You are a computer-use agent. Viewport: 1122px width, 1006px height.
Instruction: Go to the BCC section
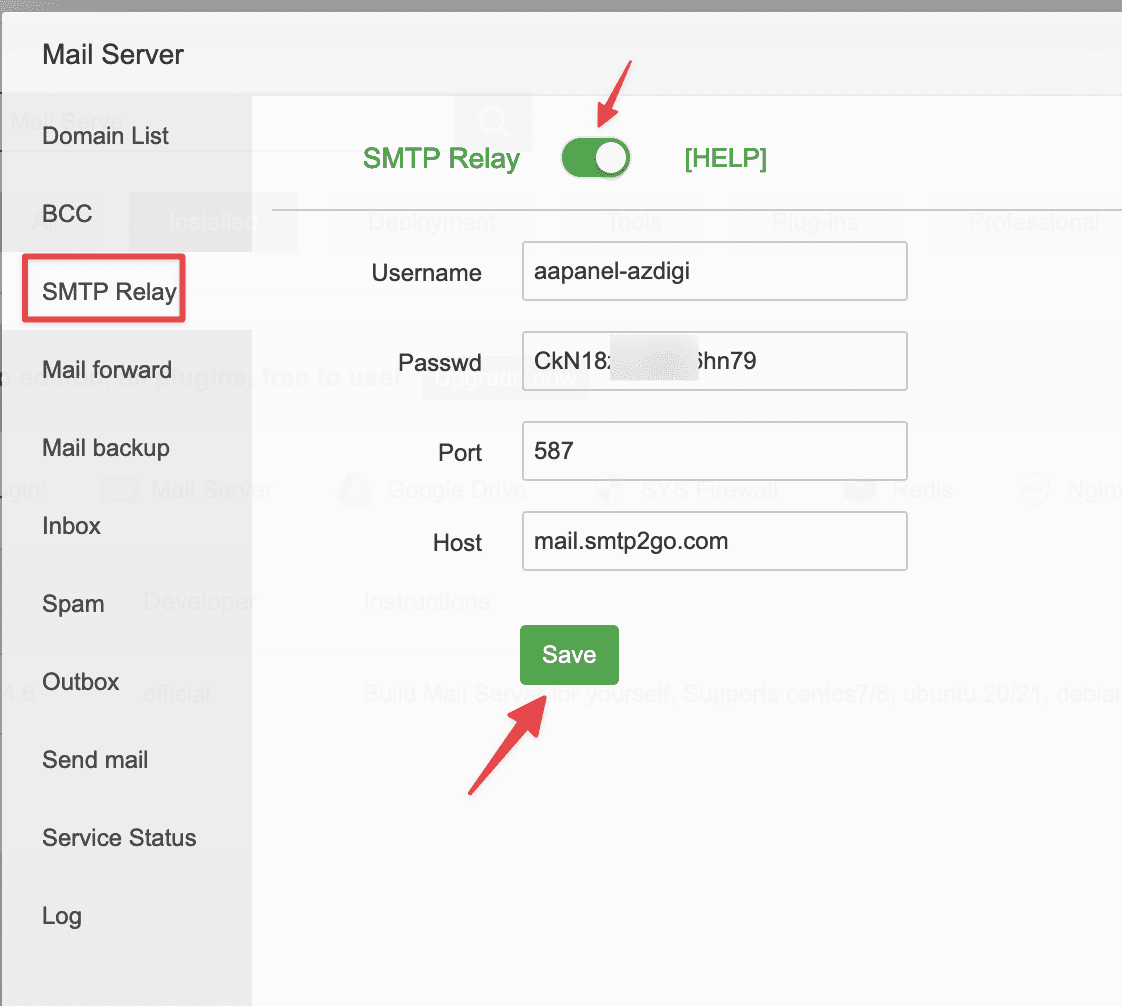[67, 214]
